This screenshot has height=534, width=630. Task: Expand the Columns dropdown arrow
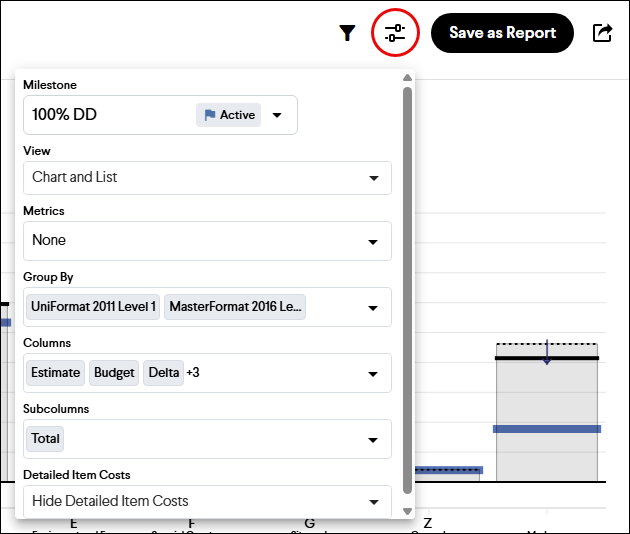[373, 374]
